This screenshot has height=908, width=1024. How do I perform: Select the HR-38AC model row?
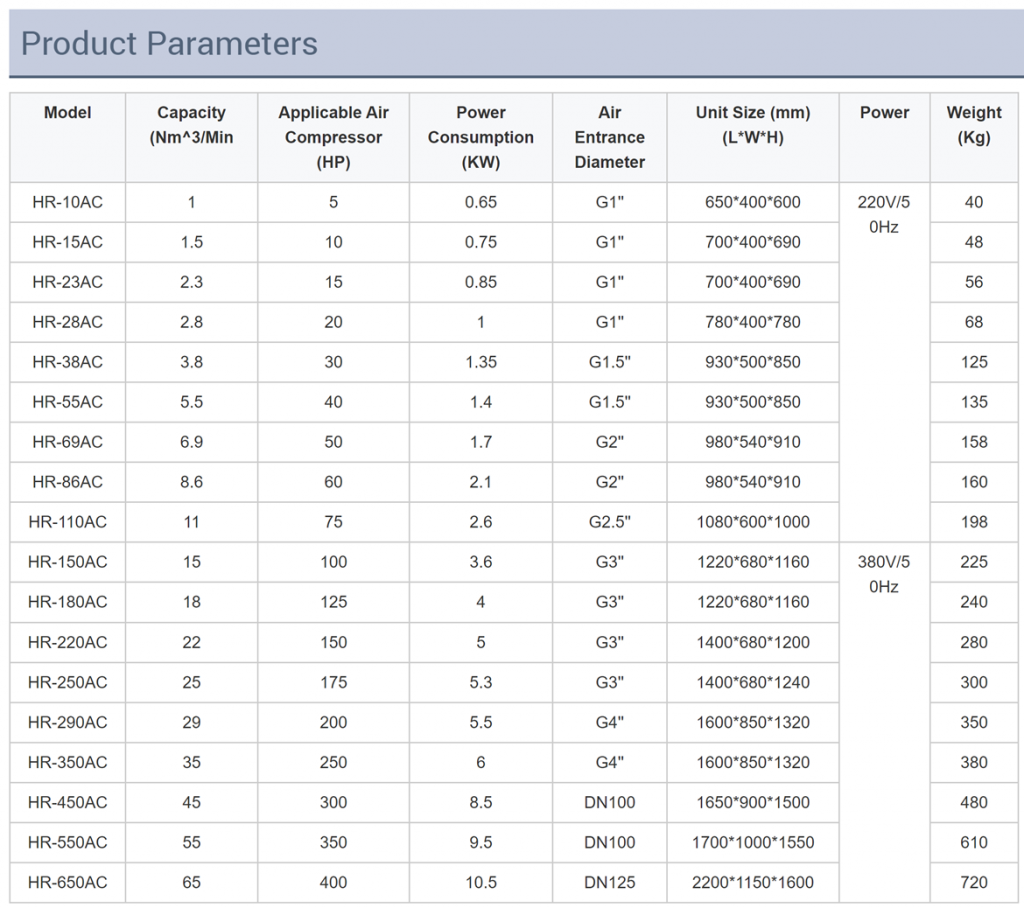point(67,362)
